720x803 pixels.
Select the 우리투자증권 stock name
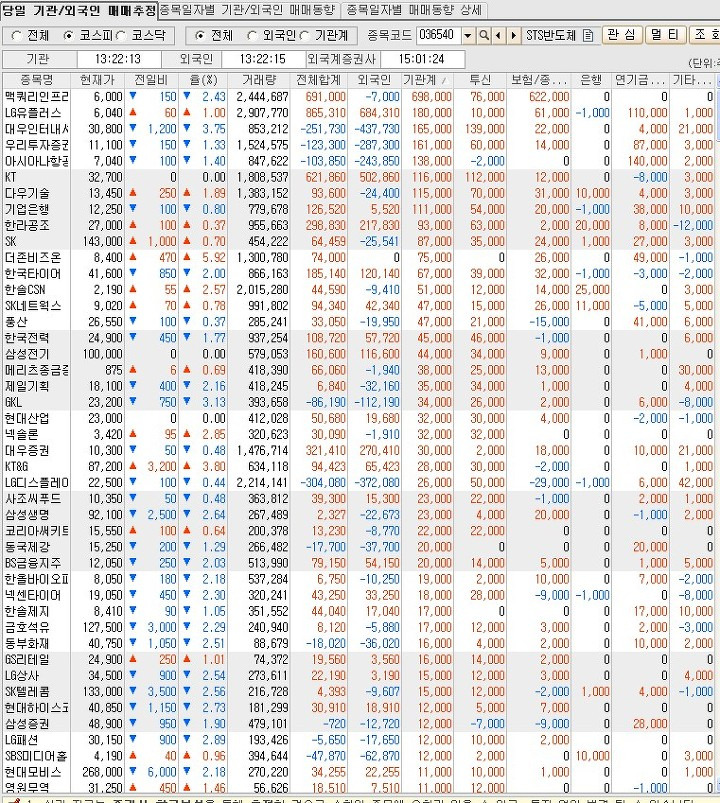(36, 145)
